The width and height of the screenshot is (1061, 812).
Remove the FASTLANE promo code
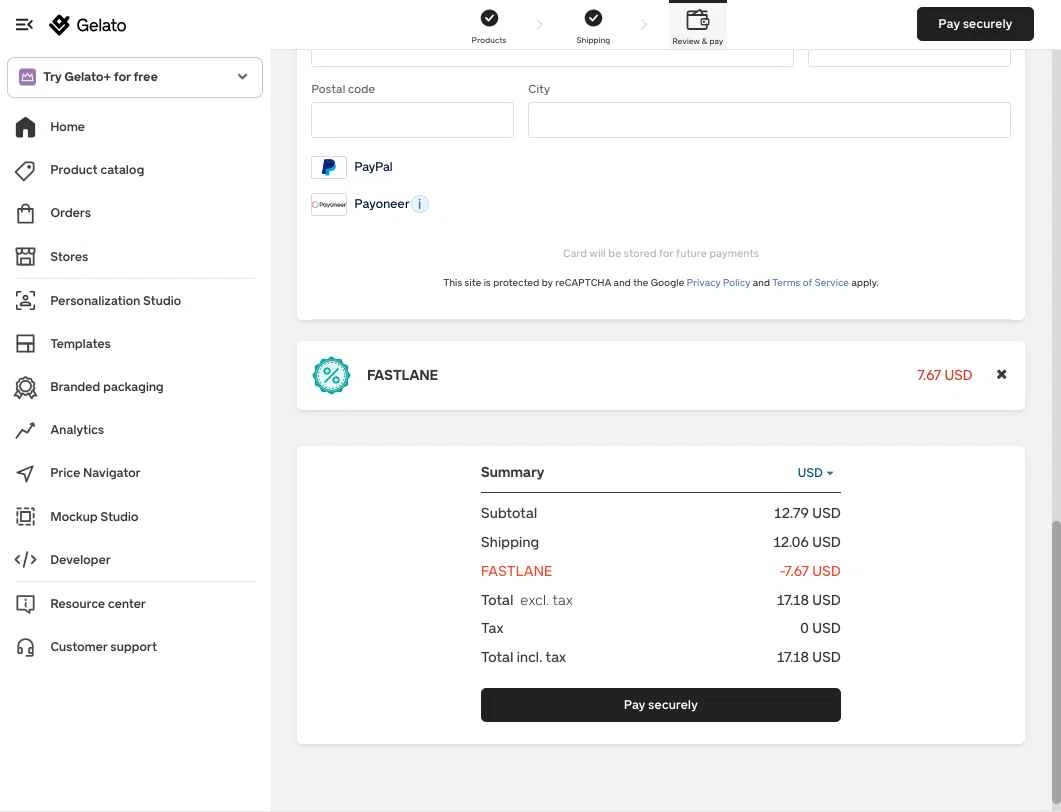tap(1001, 374)
